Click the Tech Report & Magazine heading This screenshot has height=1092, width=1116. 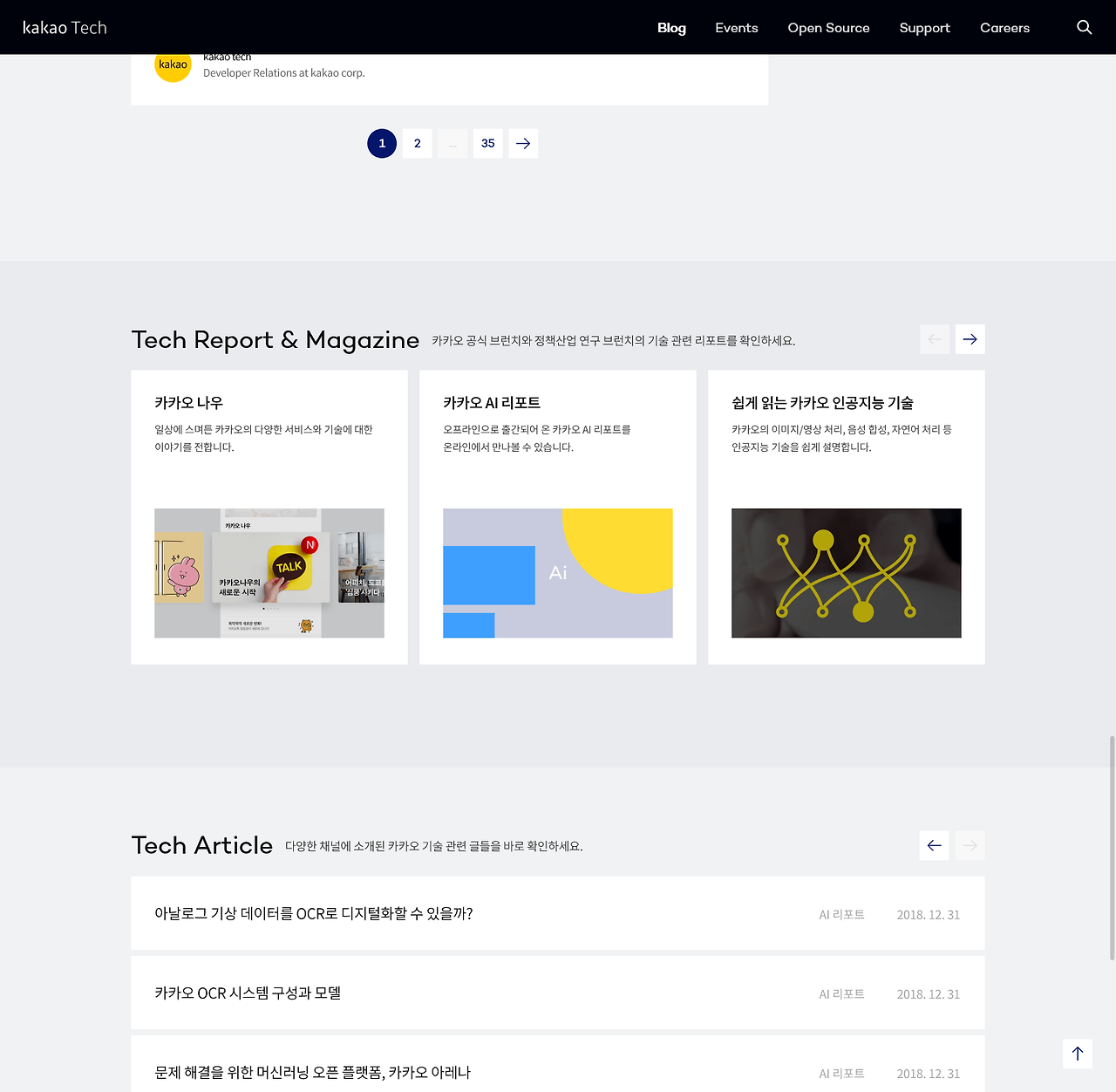tap(276, 339)
